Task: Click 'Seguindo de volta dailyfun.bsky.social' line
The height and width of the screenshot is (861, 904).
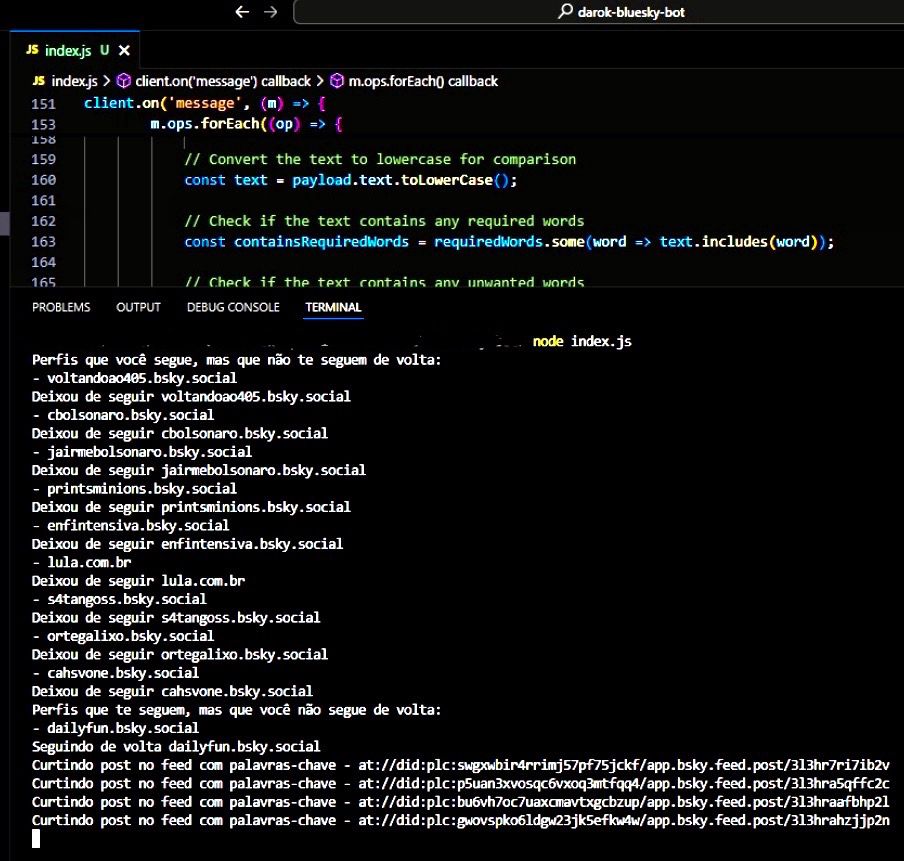Action: [176, 747]
